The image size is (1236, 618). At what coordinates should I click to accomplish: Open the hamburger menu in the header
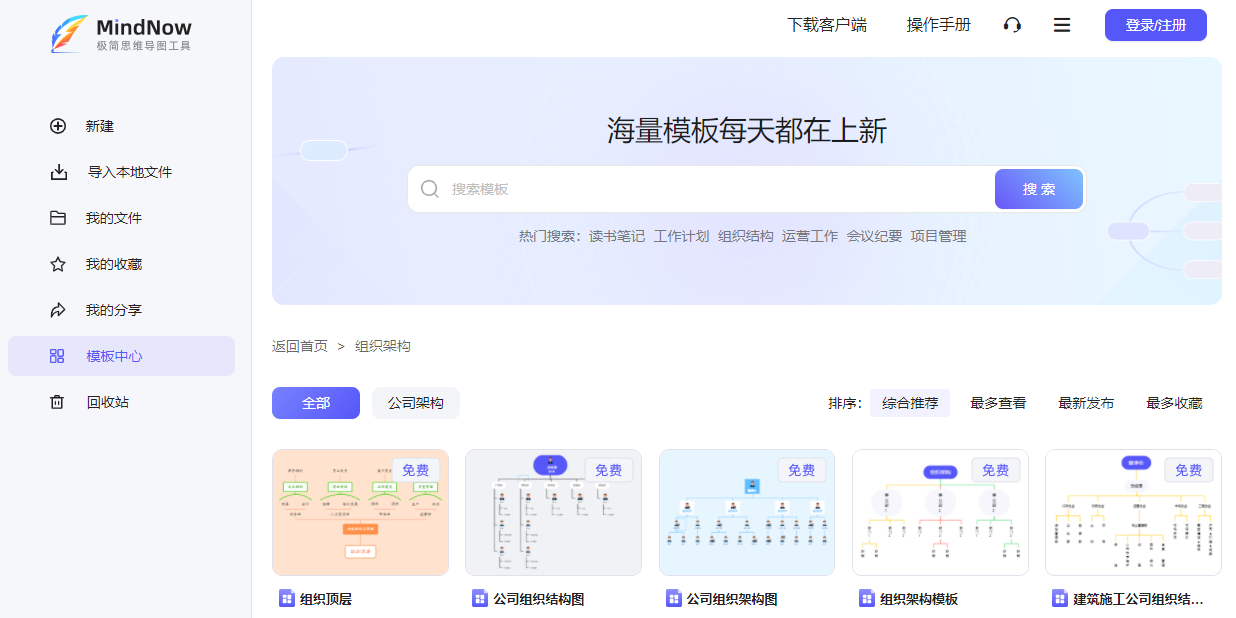pos(1061,25)
